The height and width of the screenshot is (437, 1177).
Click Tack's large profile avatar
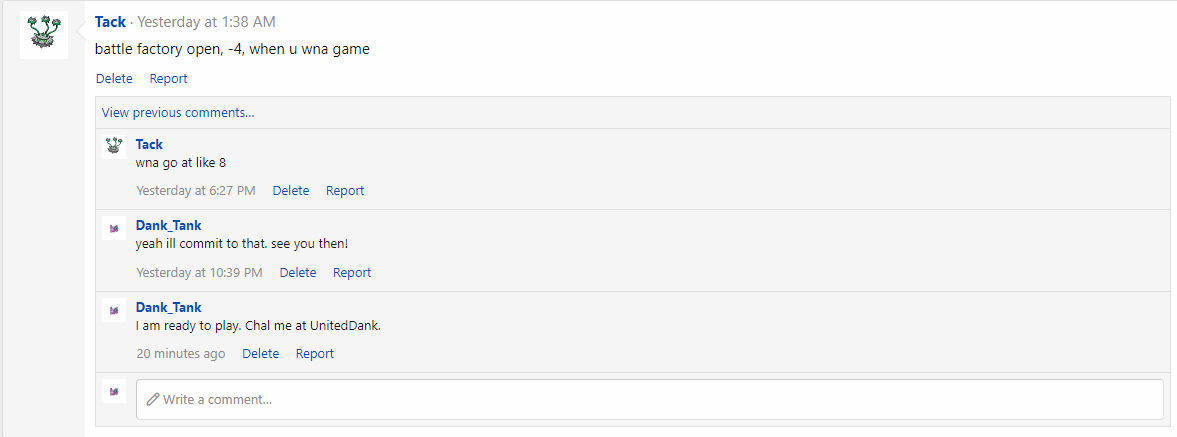click(44, 35)
